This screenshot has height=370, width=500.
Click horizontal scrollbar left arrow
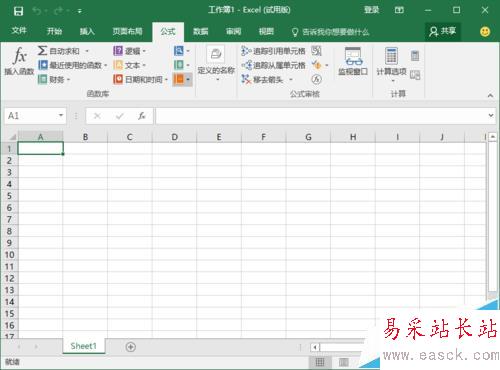(315, 347)
